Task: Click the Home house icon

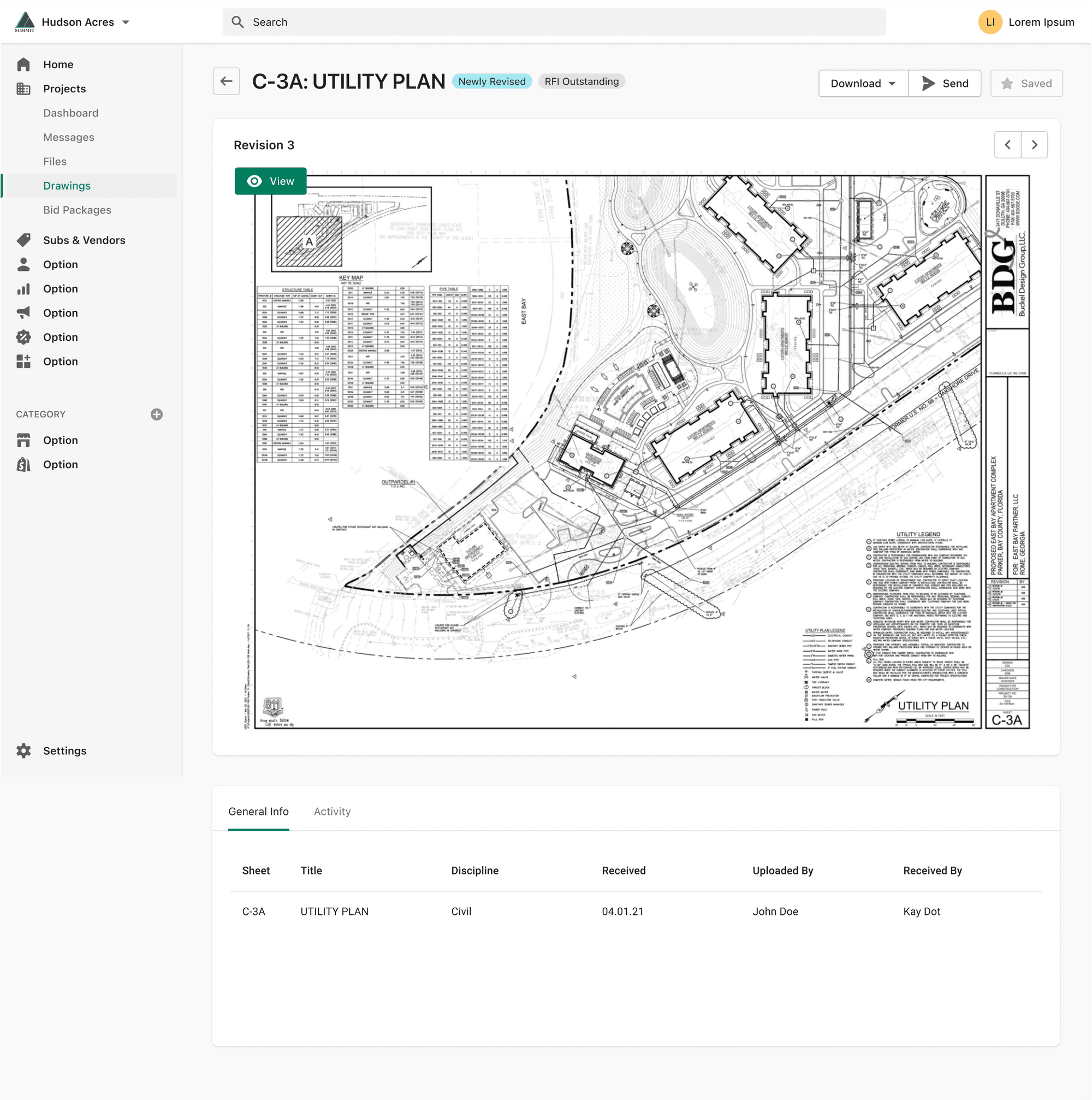Action: 23,64
